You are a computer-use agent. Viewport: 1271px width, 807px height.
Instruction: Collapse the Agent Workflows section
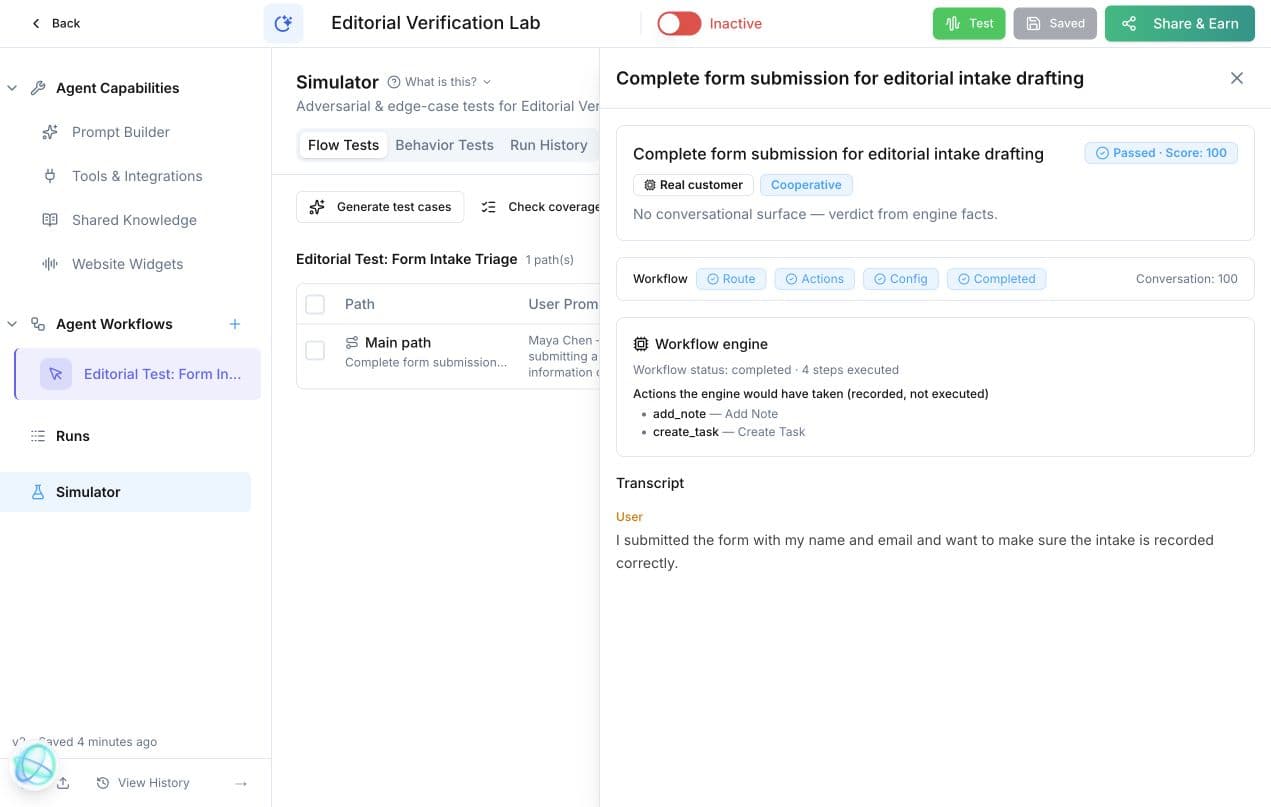[12, 324]
